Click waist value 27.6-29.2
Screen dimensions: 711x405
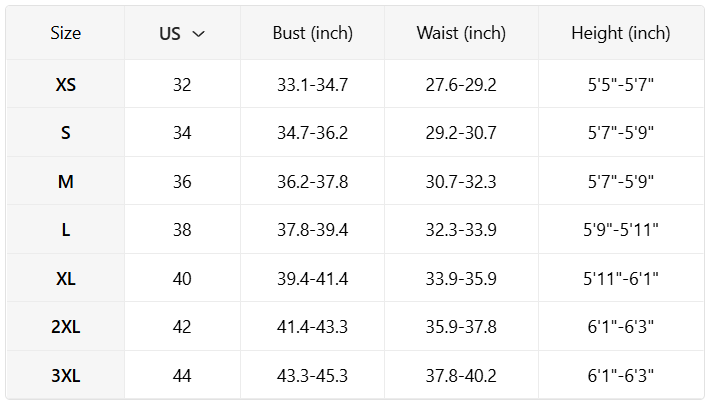point(461,85)
